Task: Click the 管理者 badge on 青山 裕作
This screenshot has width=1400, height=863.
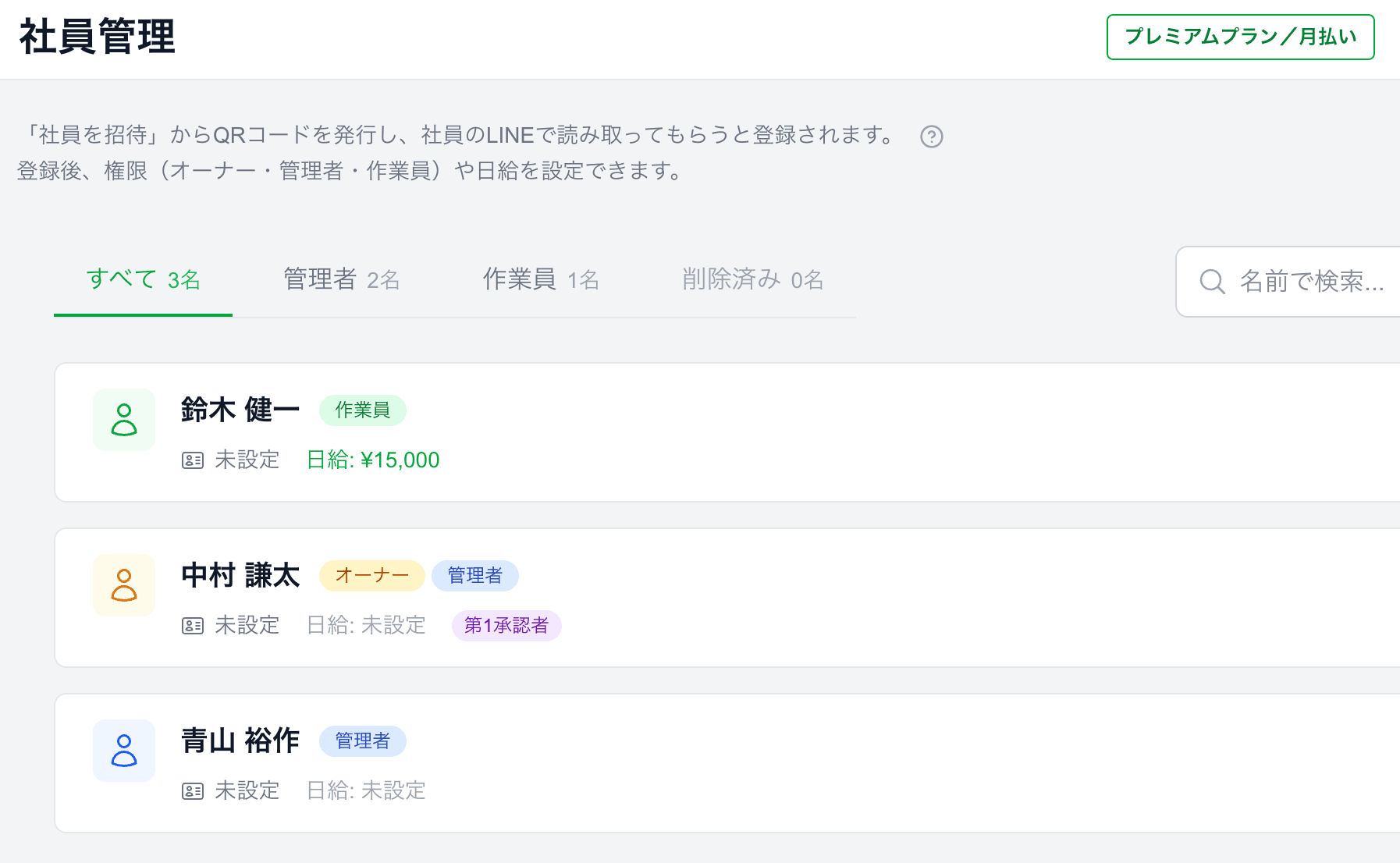Action: (x=363, y=741)
